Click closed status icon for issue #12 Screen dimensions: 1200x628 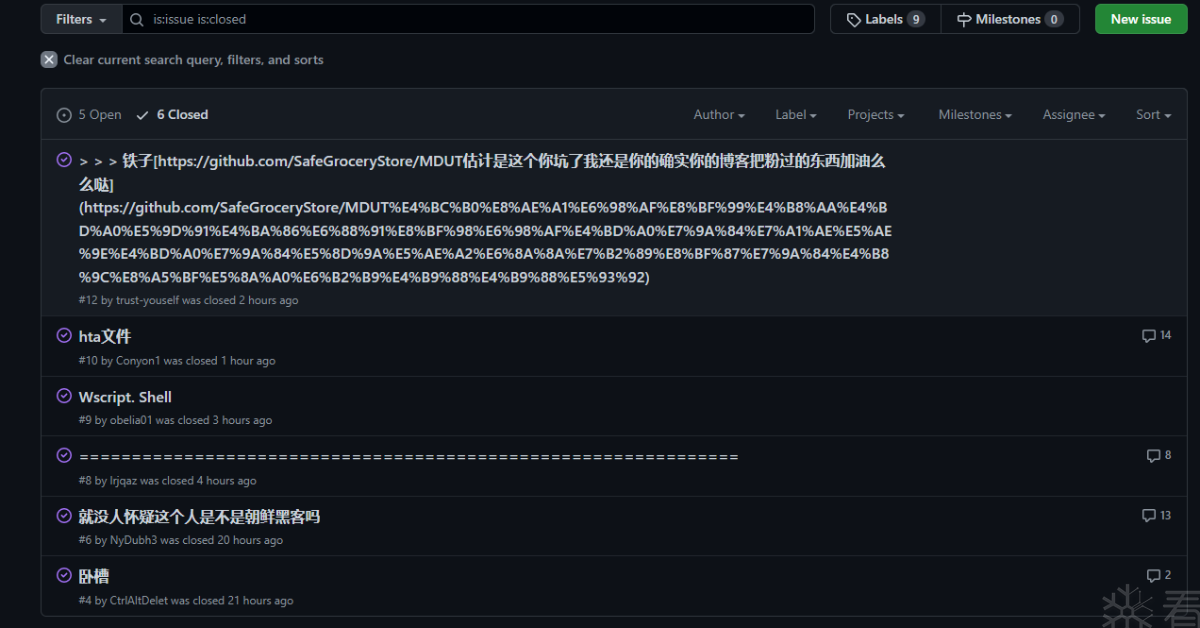64,160
